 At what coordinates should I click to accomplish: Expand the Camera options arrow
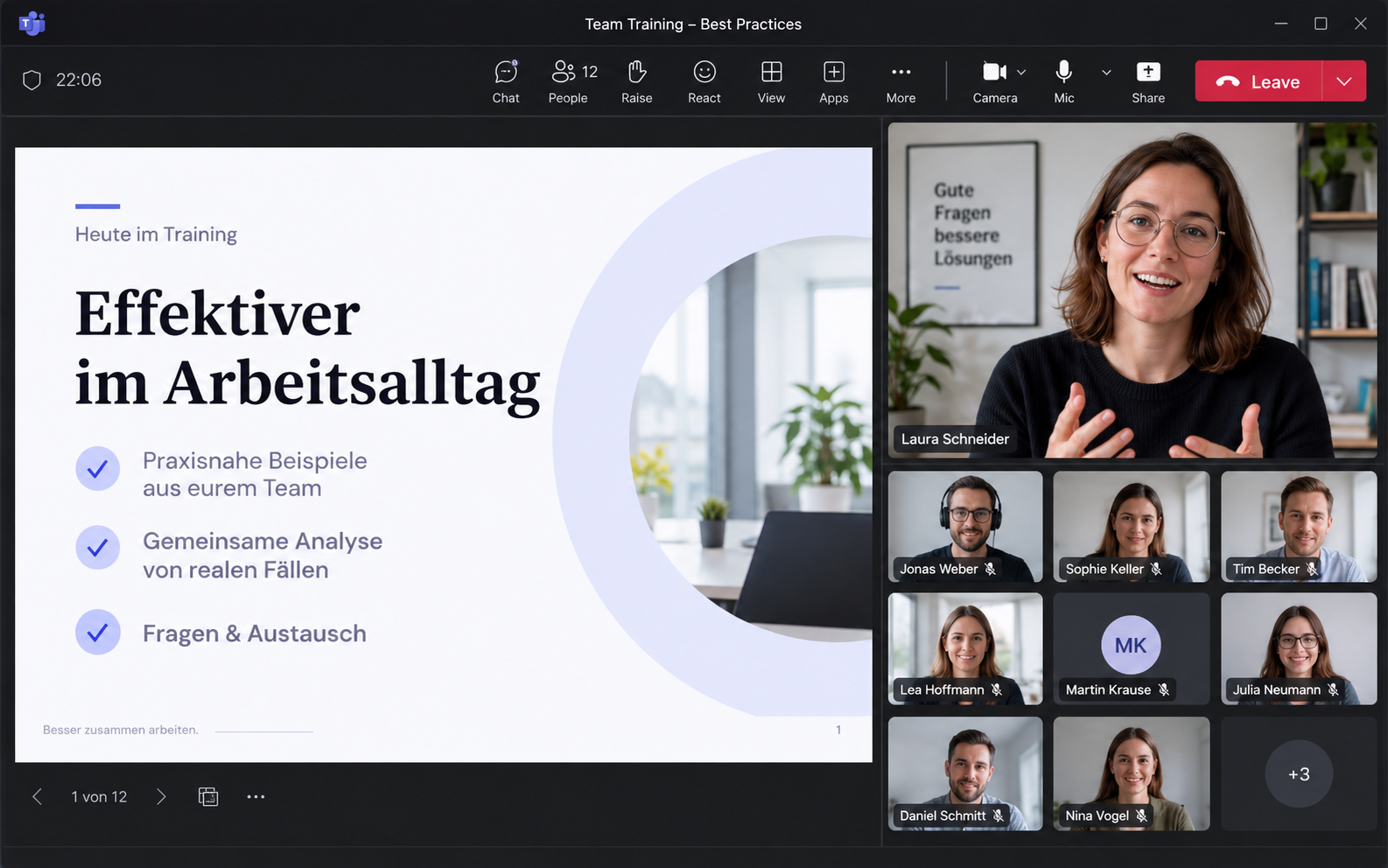tap(1021, 73)
